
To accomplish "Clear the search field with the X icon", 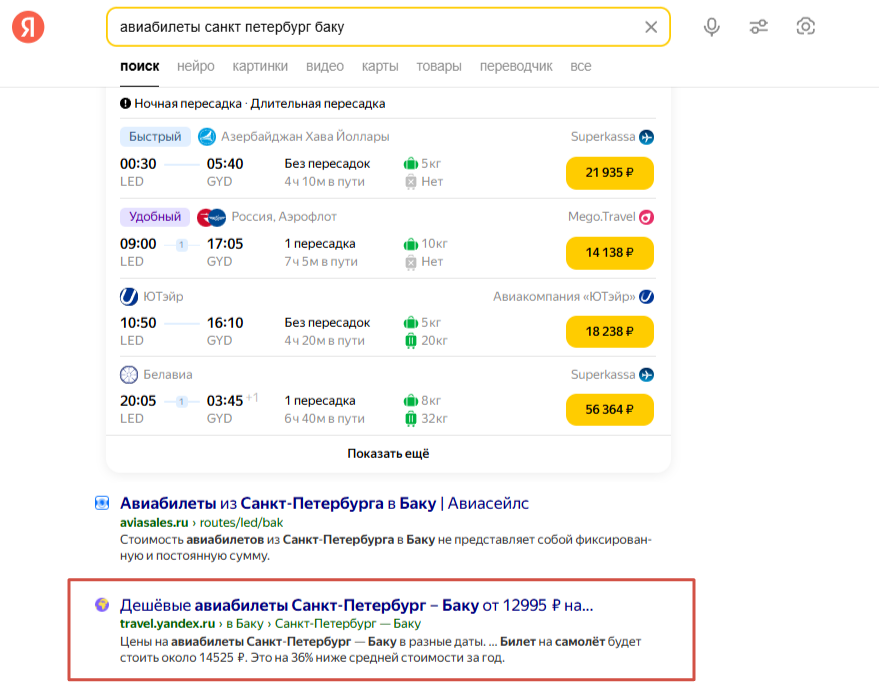I will click(651, 27).
